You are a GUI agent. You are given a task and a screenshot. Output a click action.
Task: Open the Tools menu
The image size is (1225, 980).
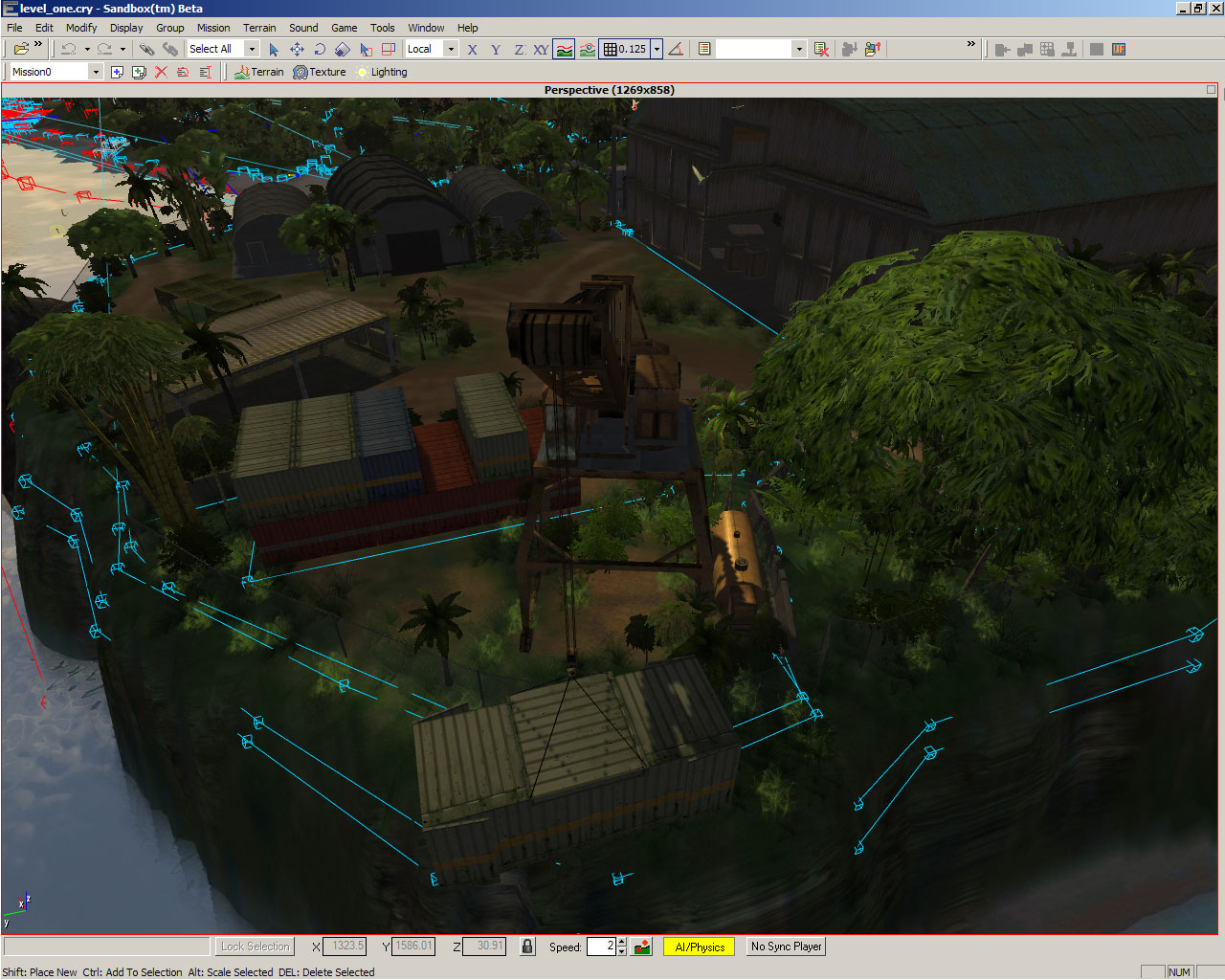[383, 28]
